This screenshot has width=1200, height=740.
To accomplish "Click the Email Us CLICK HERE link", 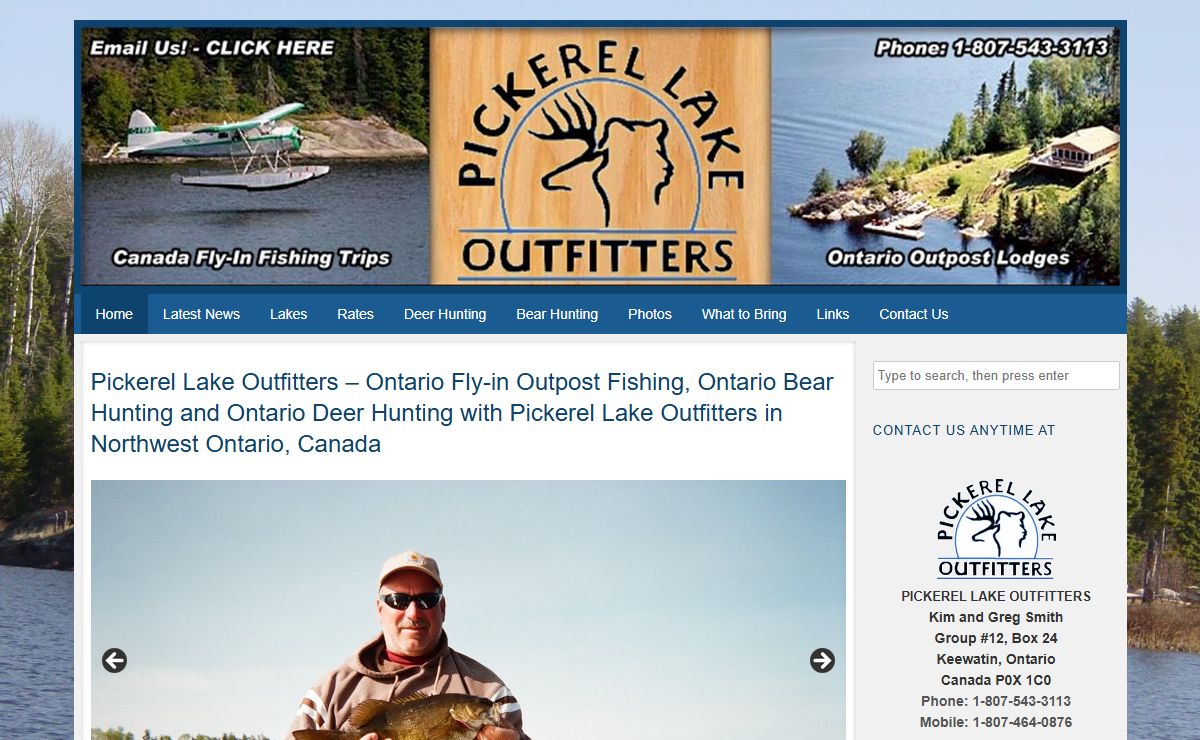I will 212,47.
